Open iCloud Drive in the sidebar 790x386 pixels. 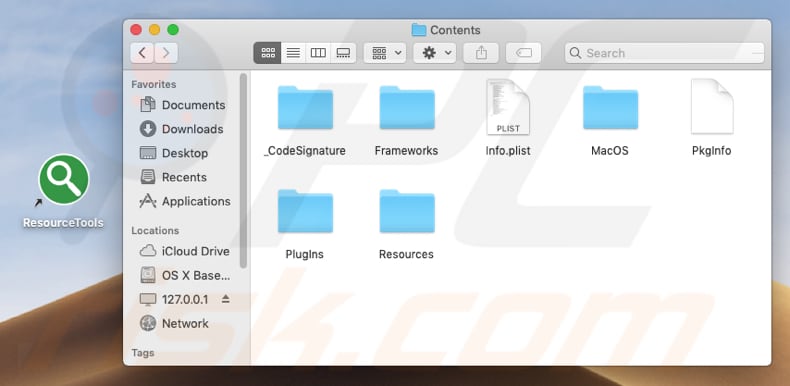coord(185,251)
